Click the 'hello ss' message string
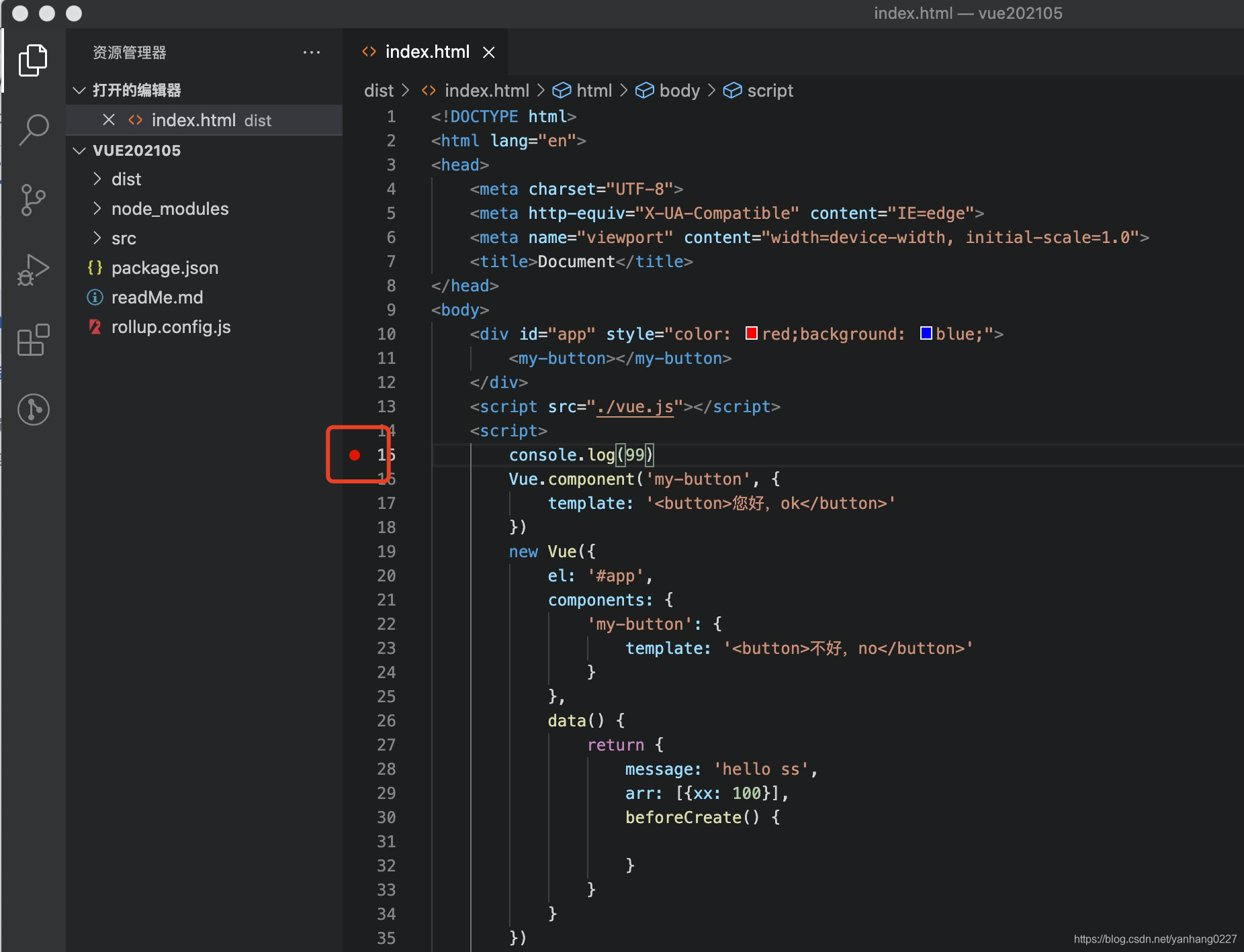This screenshot has height=952, width=1244. pyautogui.click(x=761, y=769)
